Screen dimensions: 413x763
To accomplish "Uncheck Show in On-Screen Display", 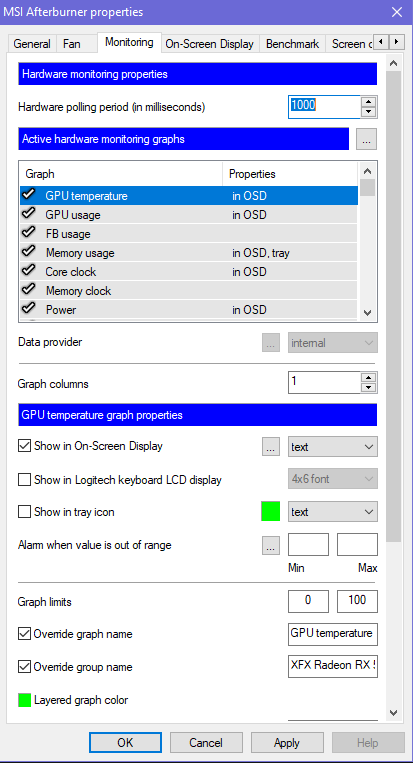I will pyautogui.click(x=24, y=446).
